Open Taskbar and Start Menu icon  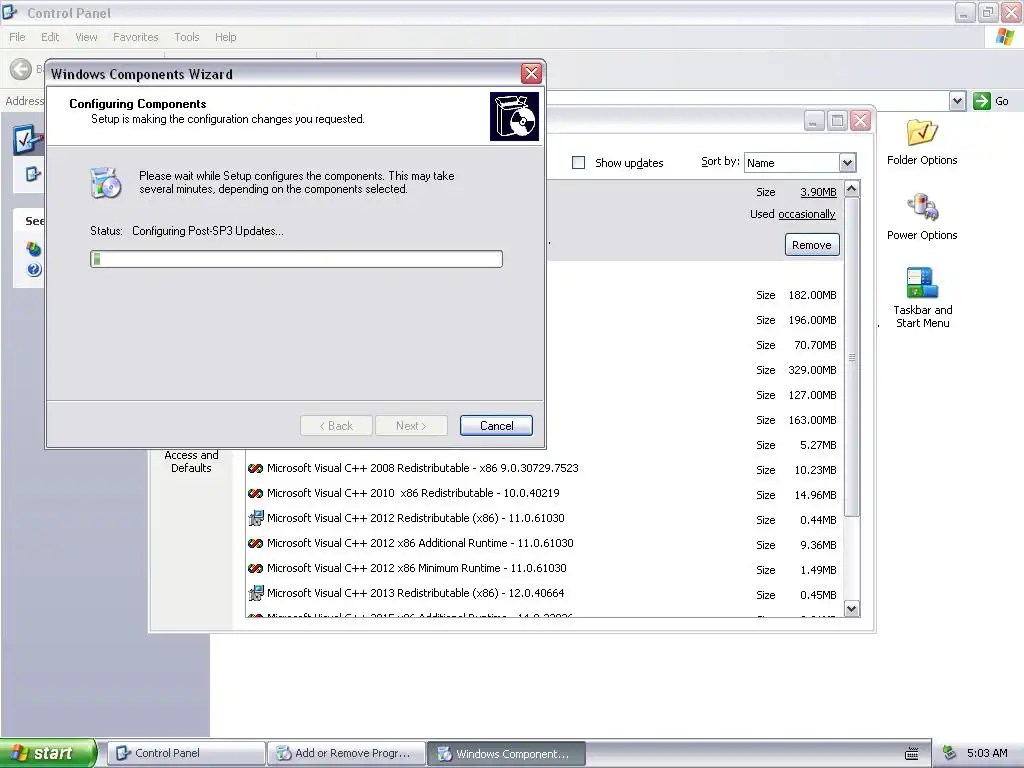click(921, 297)
